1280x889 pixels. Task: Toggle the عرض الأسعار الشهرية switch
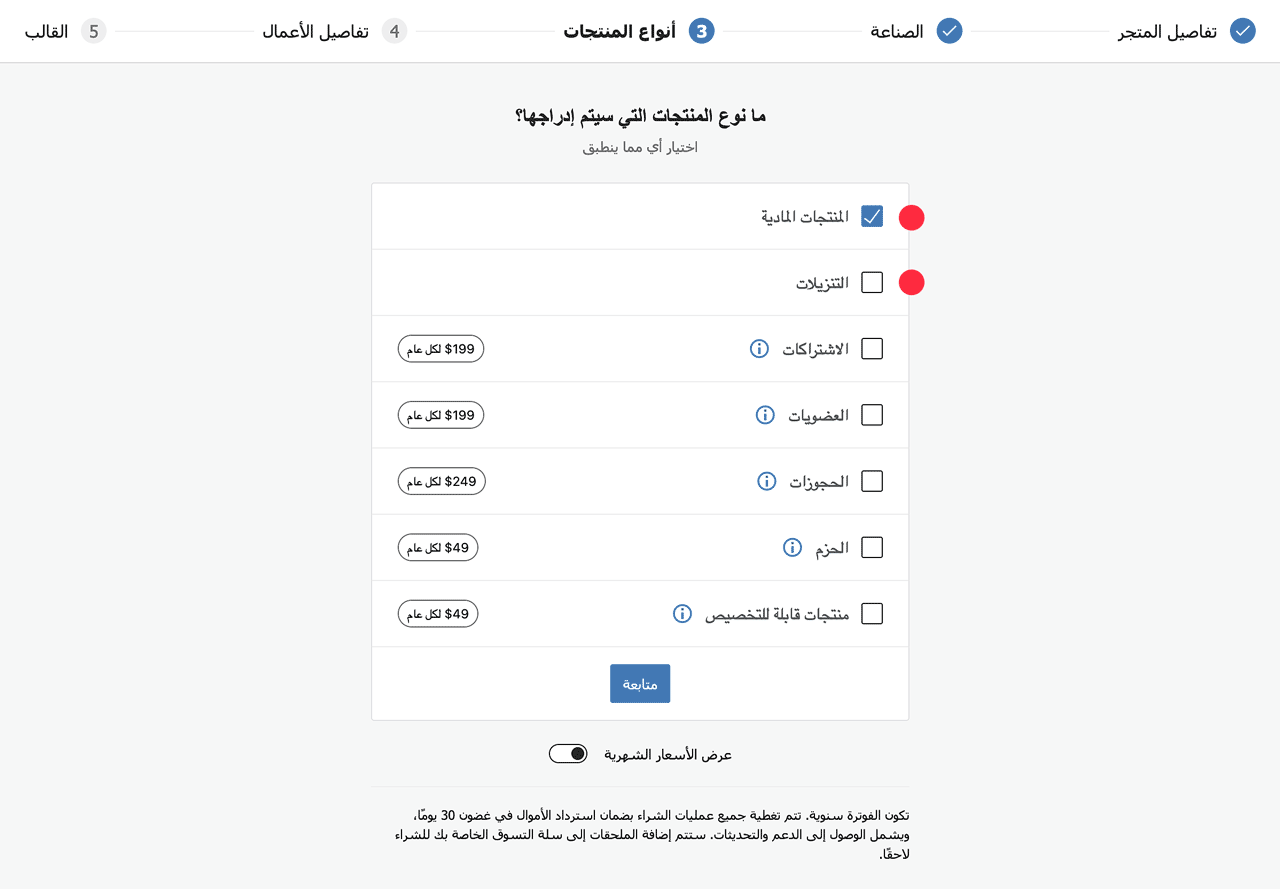pos(568,754)
